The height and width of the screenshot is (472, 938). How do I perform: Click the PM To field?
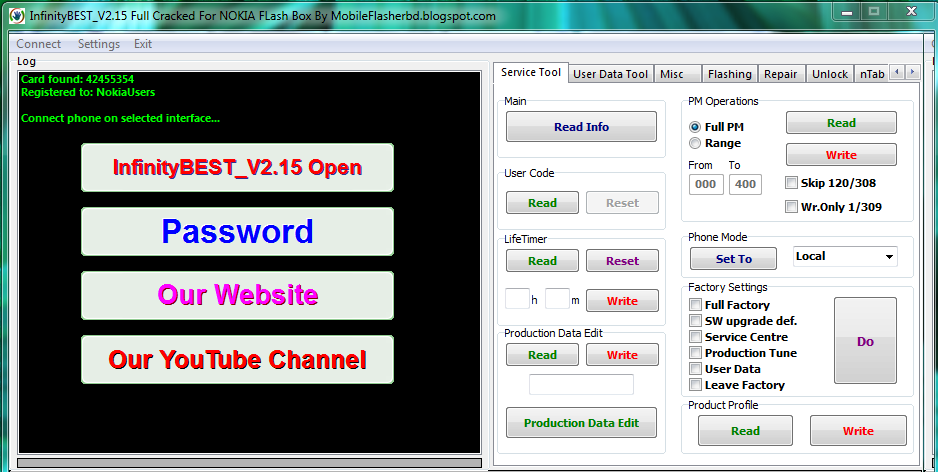[745, 184]
